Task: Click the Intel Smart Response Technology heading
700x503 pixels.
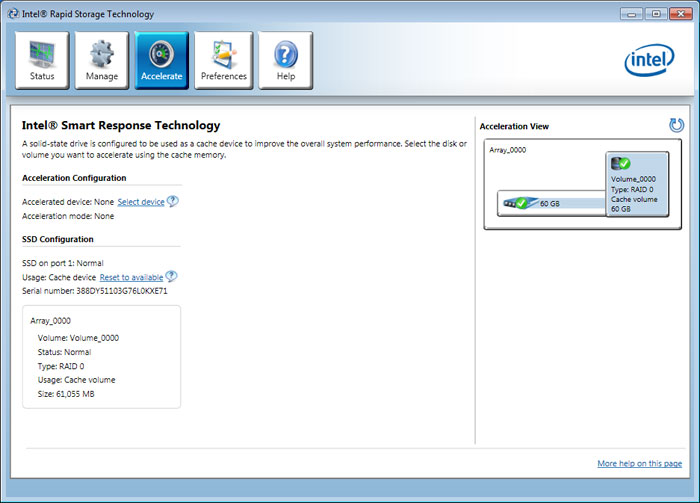Action: click(x=121, y=125)
